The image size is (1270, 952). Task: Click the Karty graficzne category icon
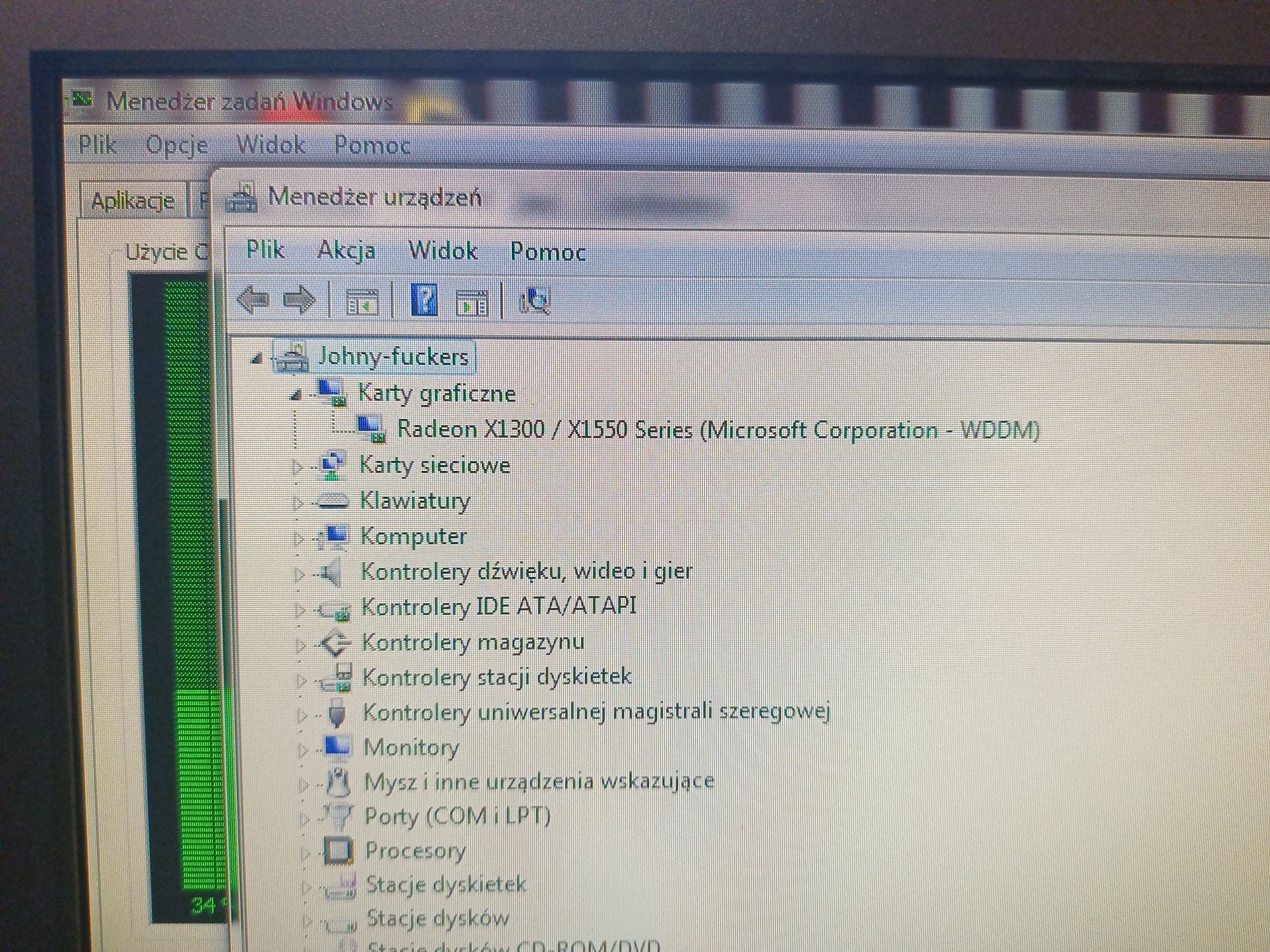tap(331, 392)
